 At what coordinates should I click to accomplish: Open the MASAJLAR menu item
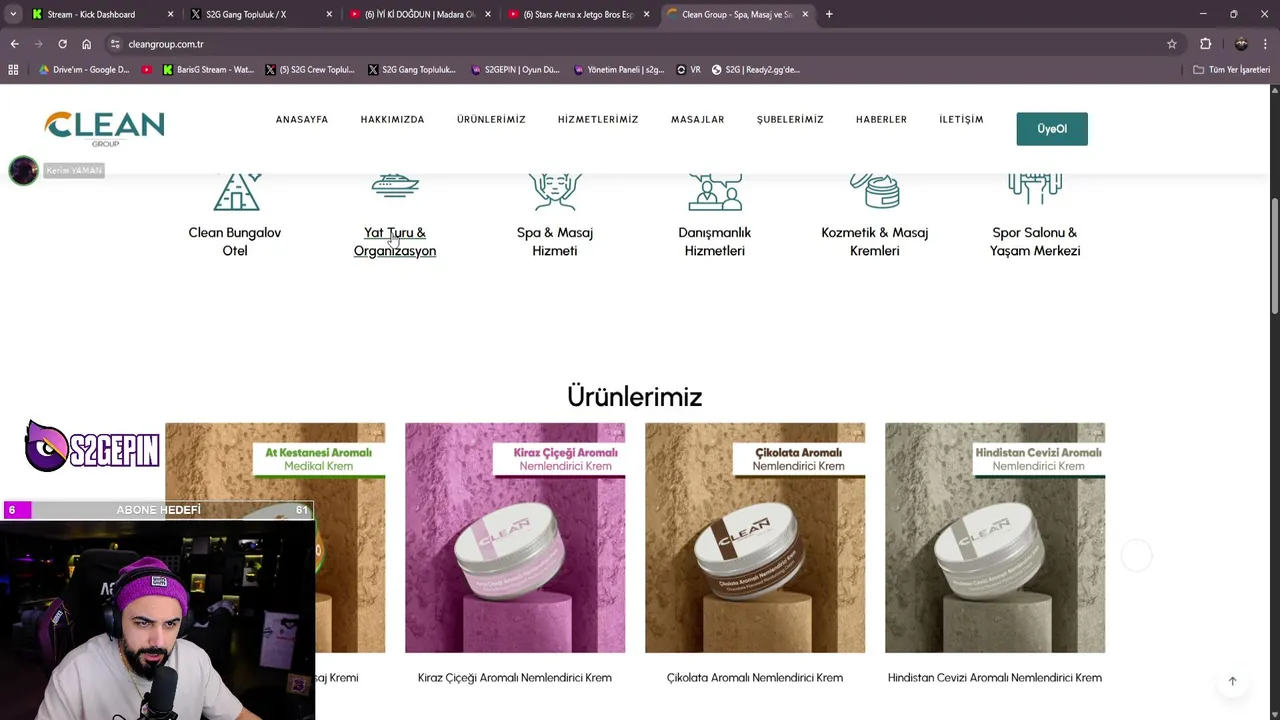697,119
